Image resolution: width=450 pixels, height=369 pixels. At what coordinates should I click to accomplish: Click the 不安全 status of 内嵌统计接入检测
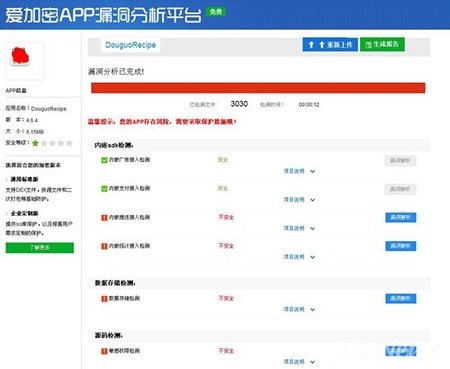click(226, 246)
